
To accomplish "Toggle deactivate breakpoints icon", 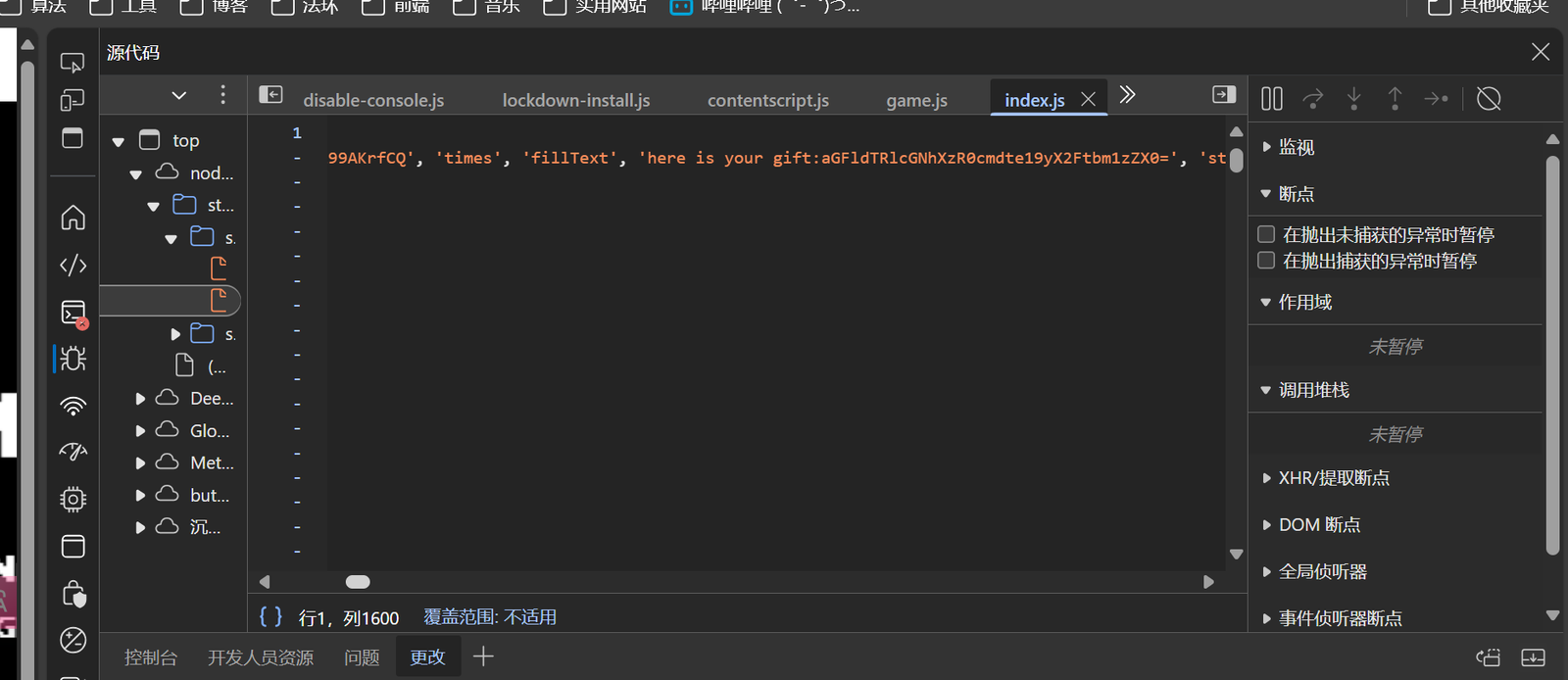I will click(x=1489, y=98).
